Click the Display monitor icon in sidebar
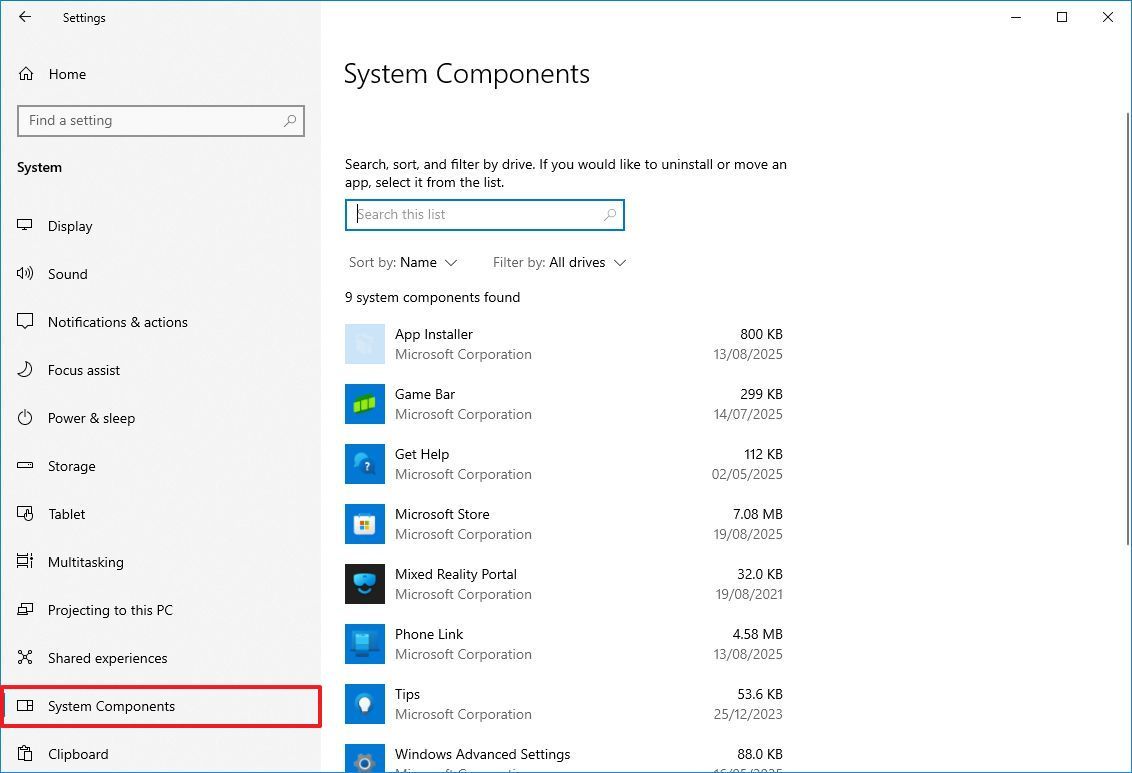Viewport: 1132px width, 773px height. (24, 226)
